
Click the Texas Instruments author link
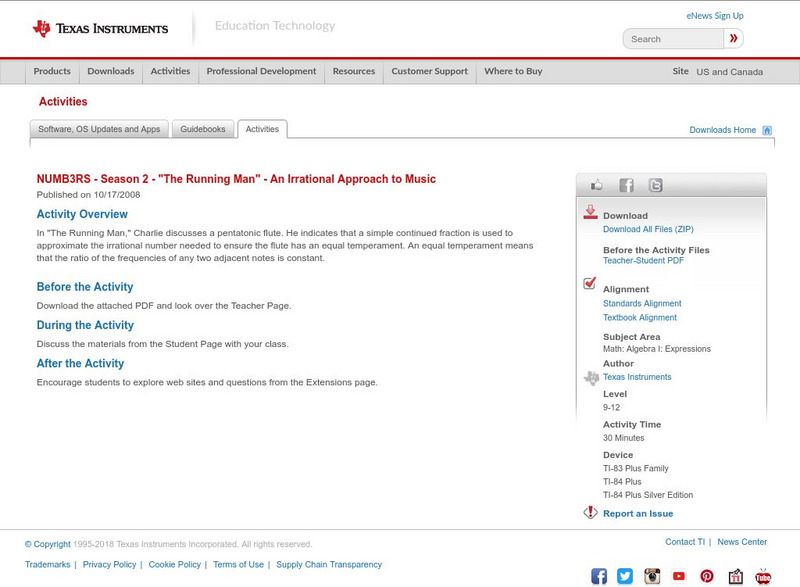[x=637, y=377]
